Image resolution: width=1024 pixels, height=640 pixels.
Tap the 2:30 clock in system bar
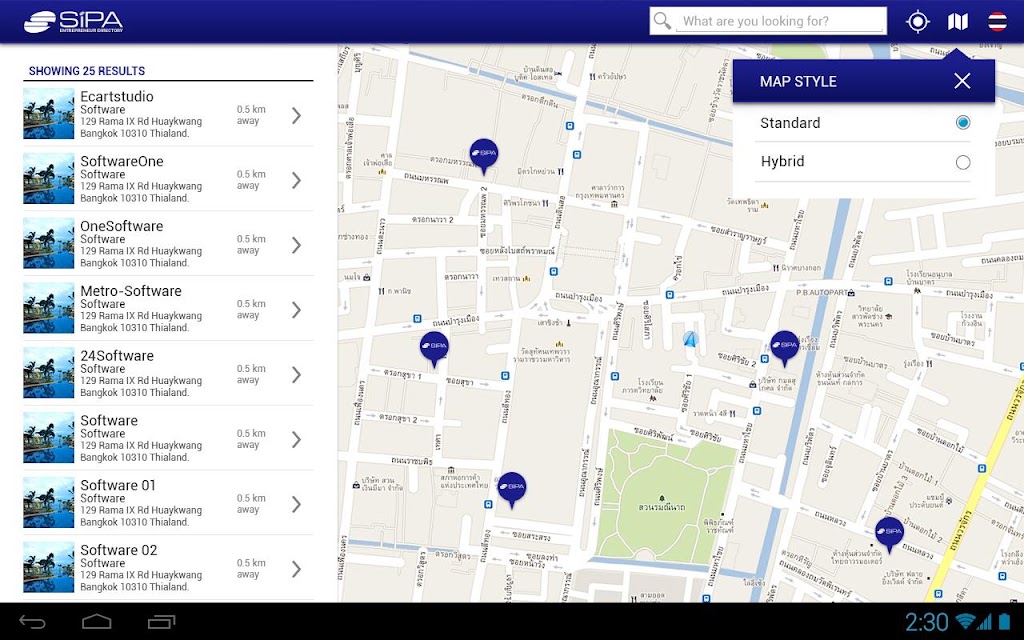click(927, 622)
